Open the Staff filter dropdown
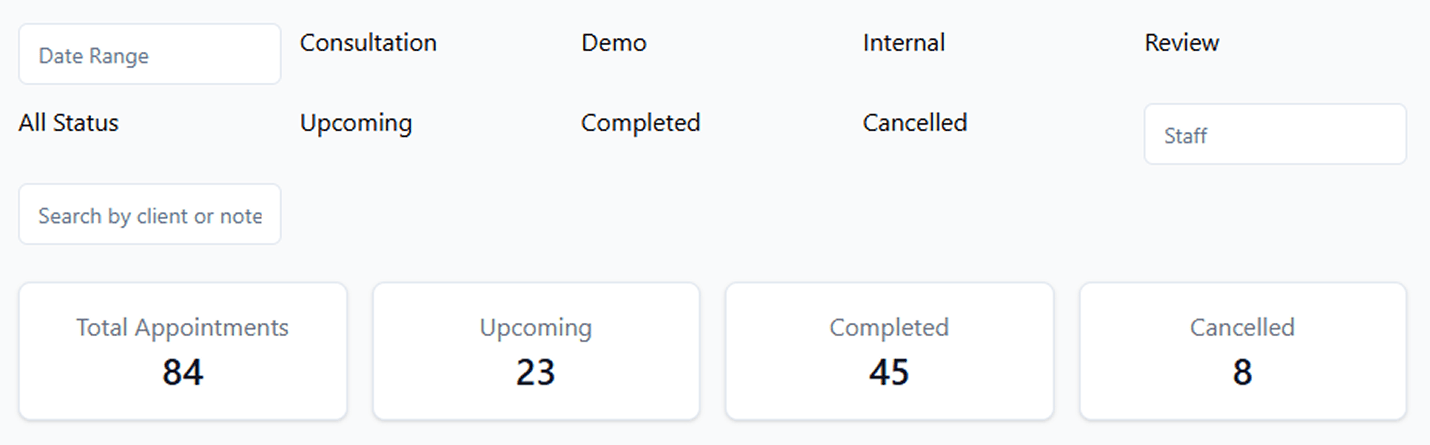 coord(1274,135)
